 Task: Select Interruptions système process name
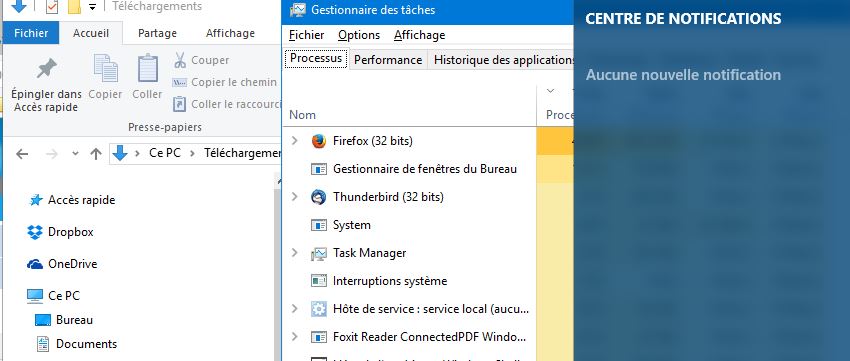[390, 281]
